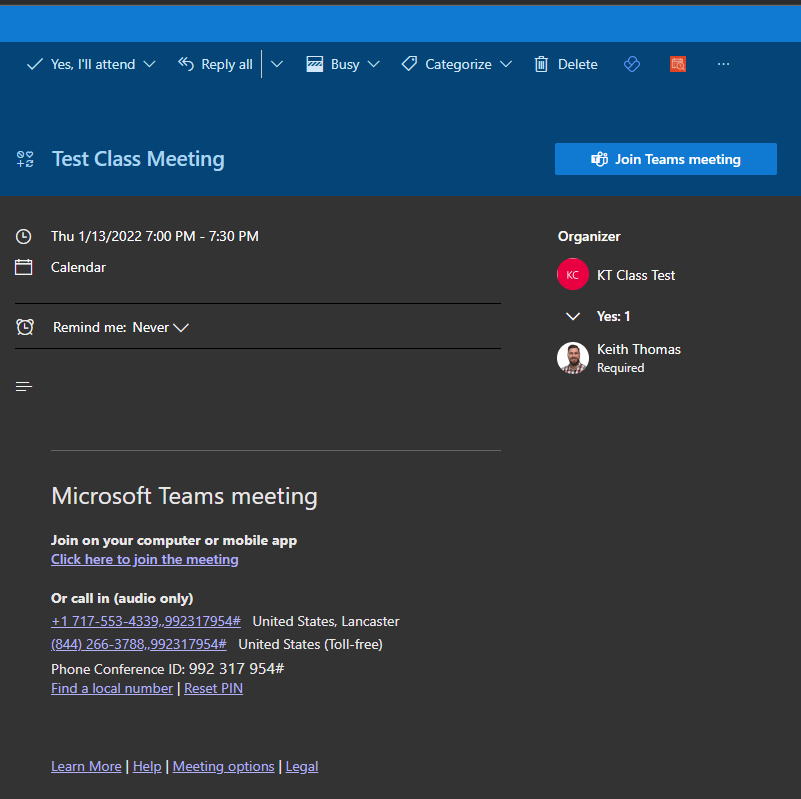Click the icon beside Test Class Meeting

tap(25, 159)
